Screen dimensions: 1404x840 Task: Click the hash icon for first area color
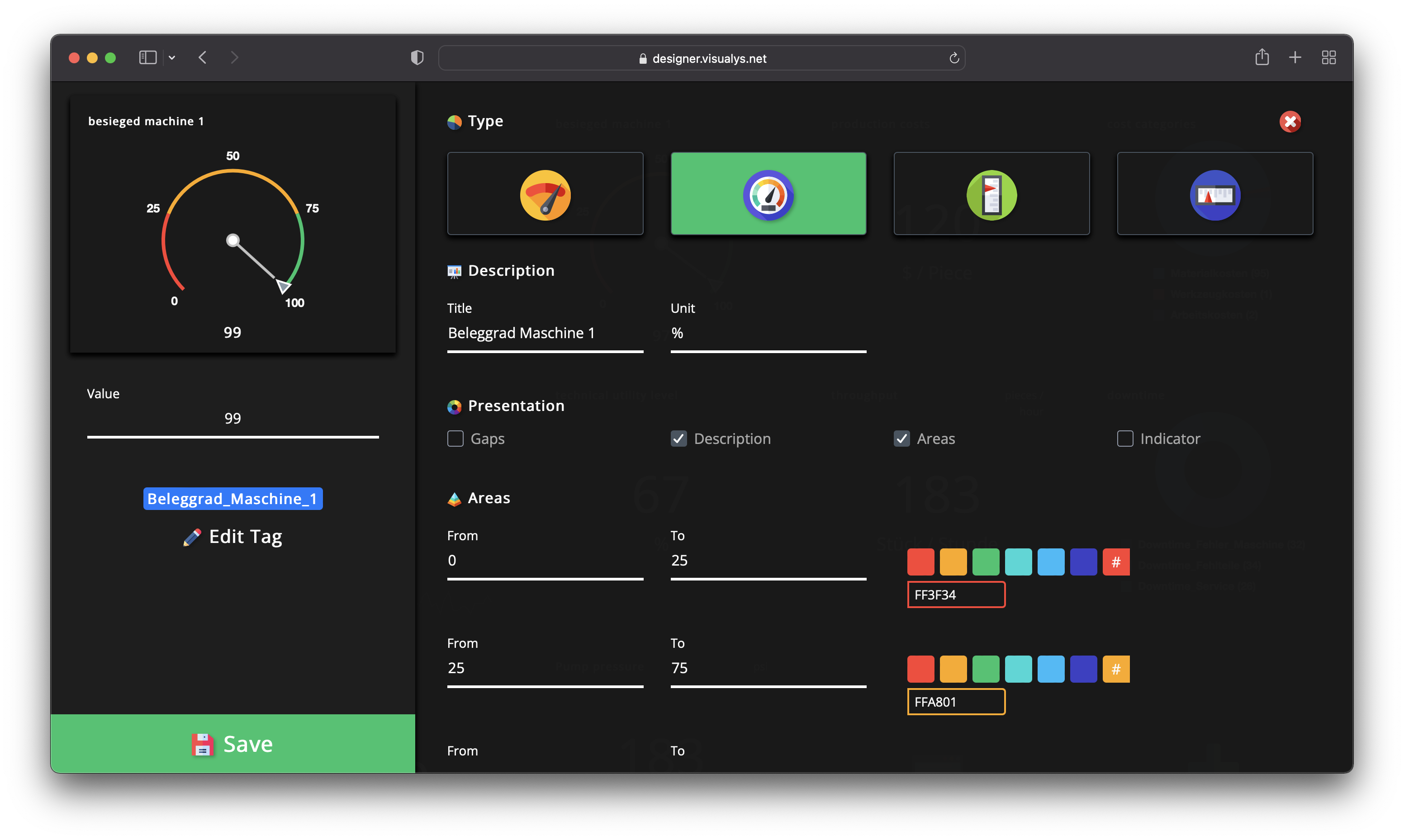click(x=1116, y=562)
